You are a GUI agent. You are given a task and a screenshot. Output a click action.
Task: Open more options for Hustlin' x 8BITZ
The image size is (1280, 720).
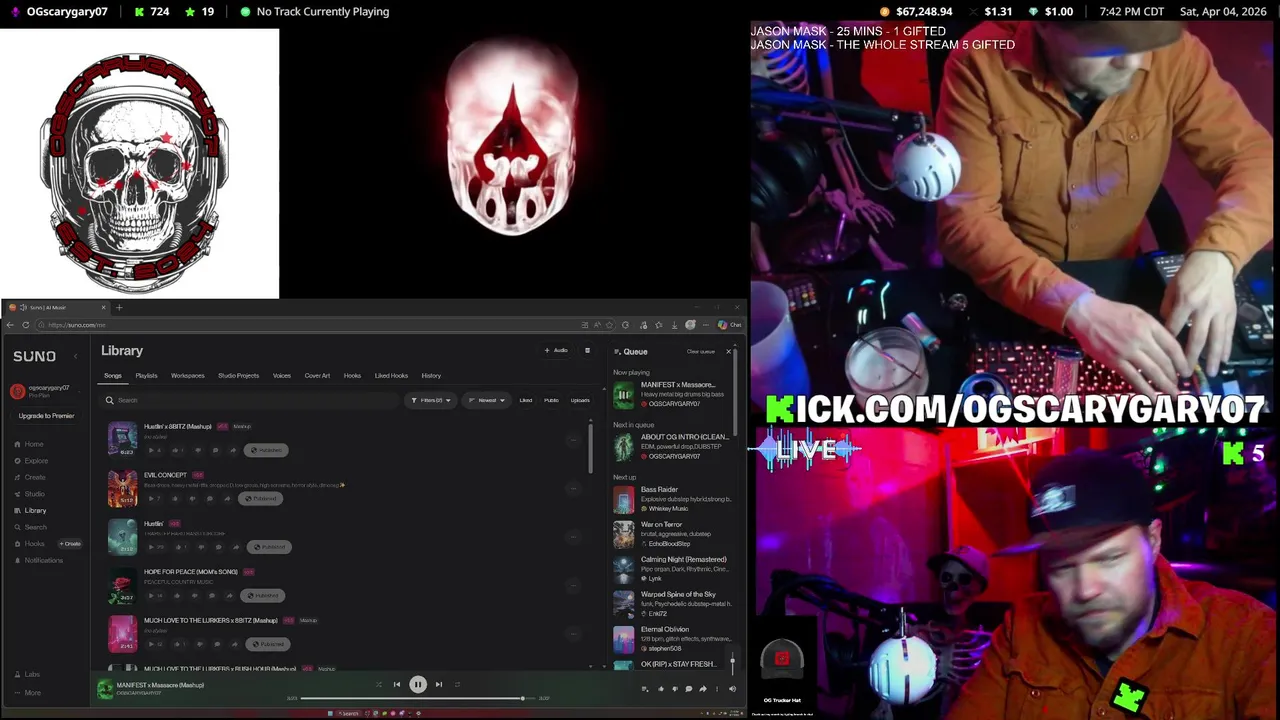pos(573,440)
